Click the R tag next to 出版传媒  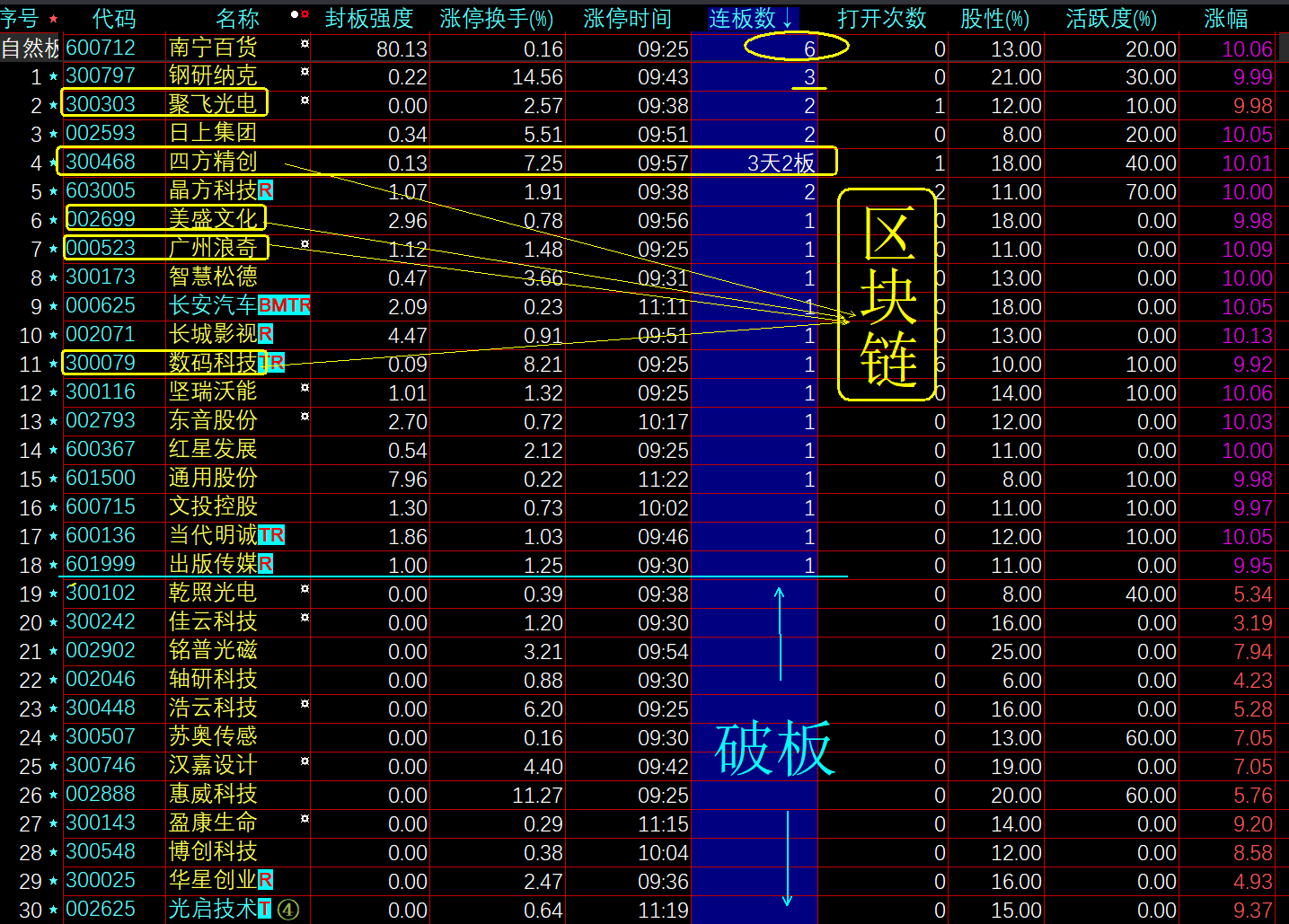point(265,564)
